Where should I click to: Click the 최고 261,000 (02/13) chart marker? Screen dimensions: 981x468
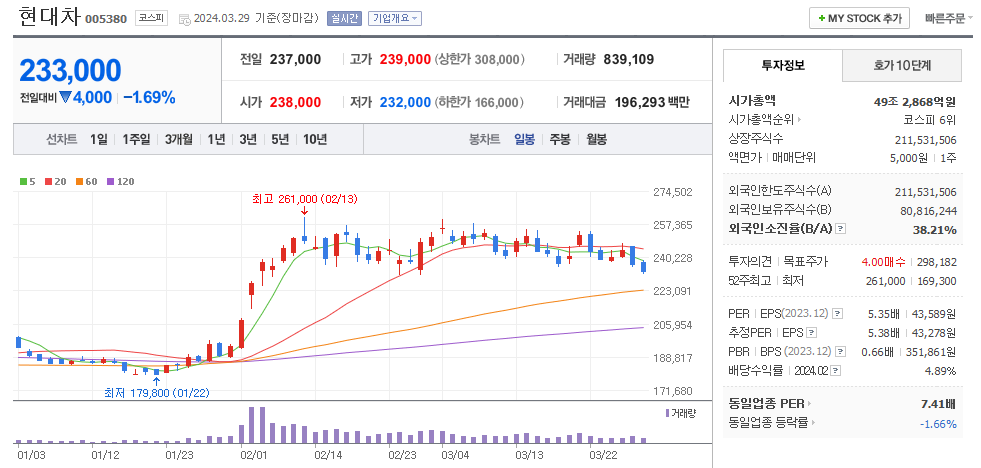[305, 199]
